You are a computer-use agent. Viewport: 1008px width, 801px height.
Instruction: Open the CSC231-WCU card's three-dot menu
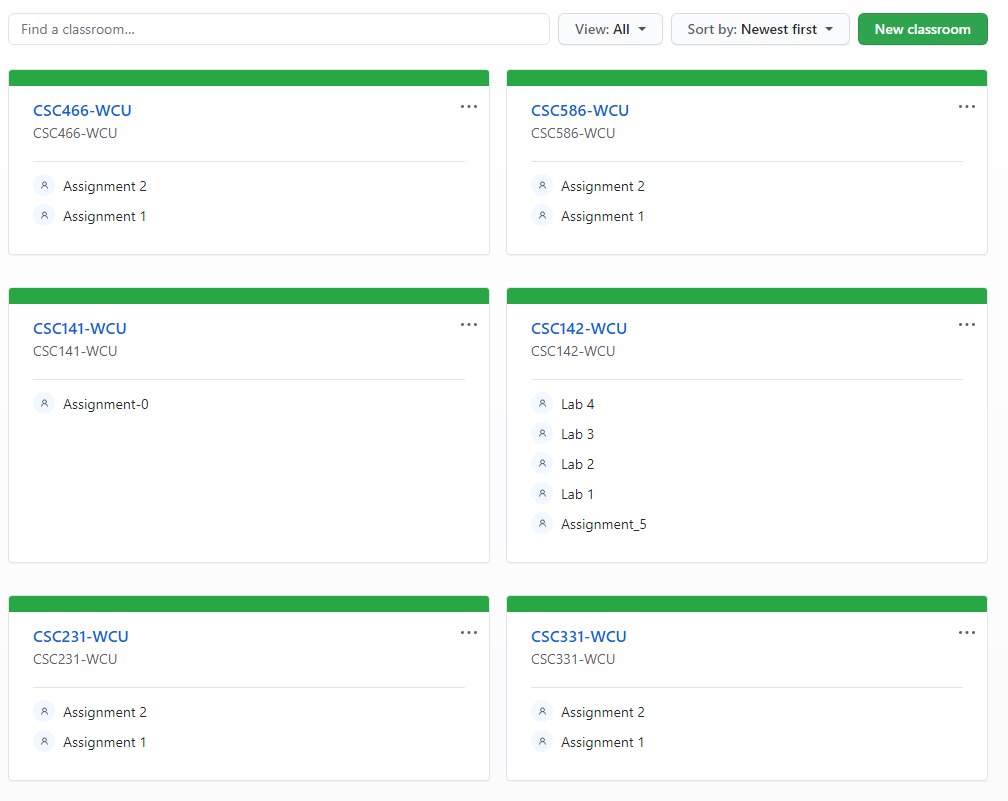(469, 633)
